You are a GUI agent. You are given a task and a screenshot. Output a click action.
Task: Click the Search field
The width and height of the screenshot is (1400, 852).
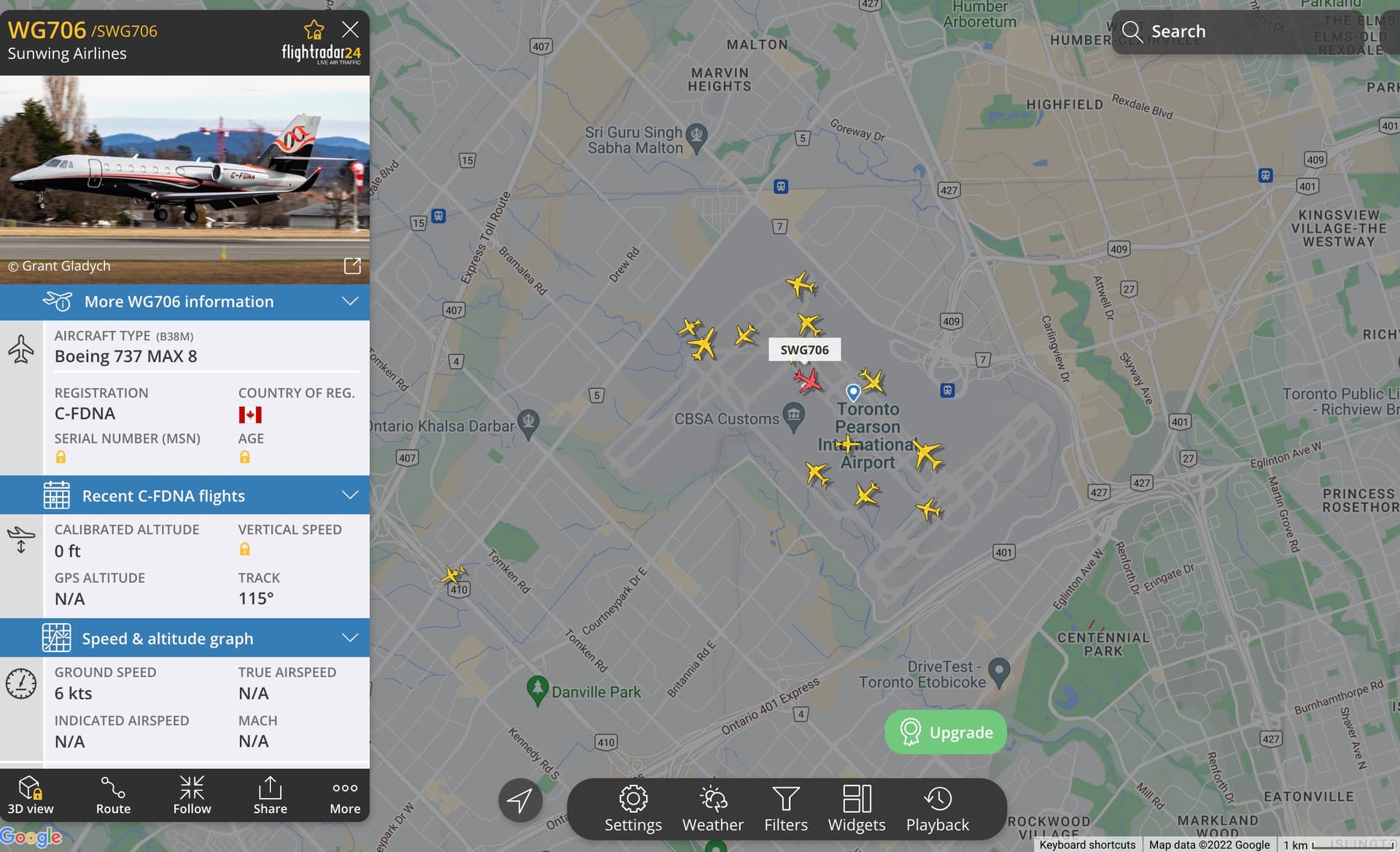(1255, 31)
